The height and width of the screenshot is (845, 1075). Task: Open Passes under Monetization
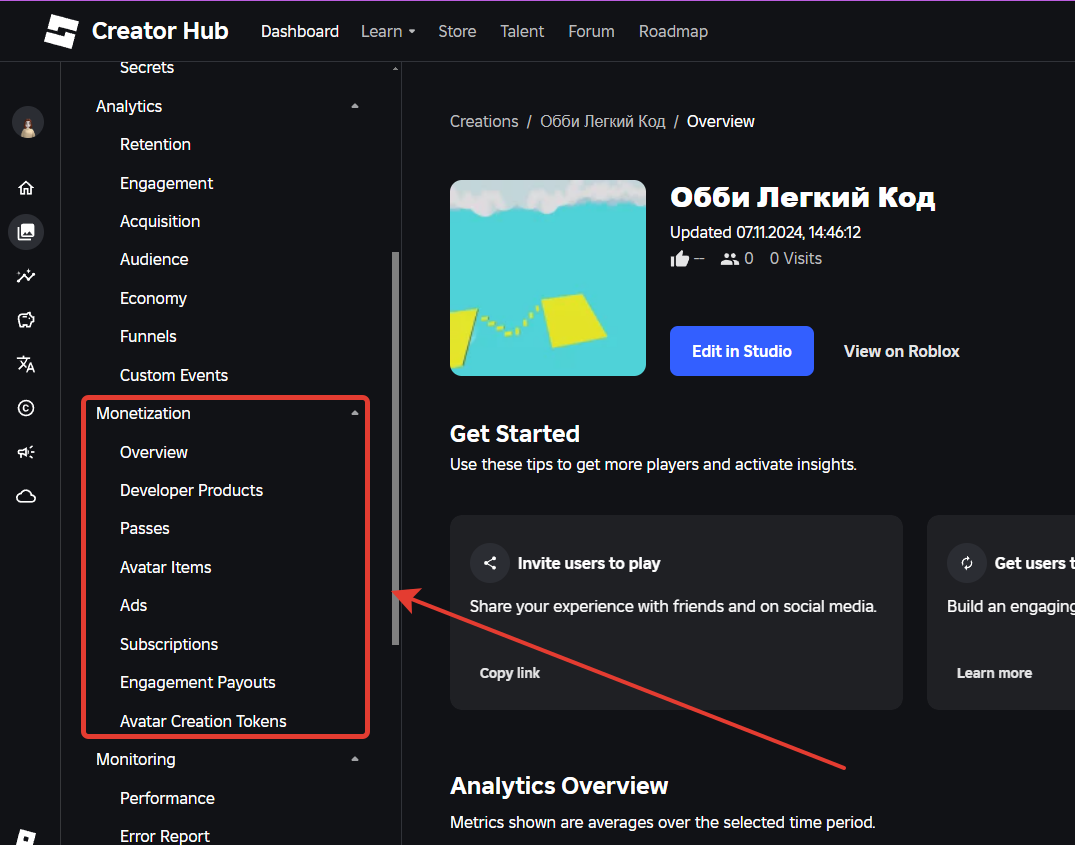point(145,528)
